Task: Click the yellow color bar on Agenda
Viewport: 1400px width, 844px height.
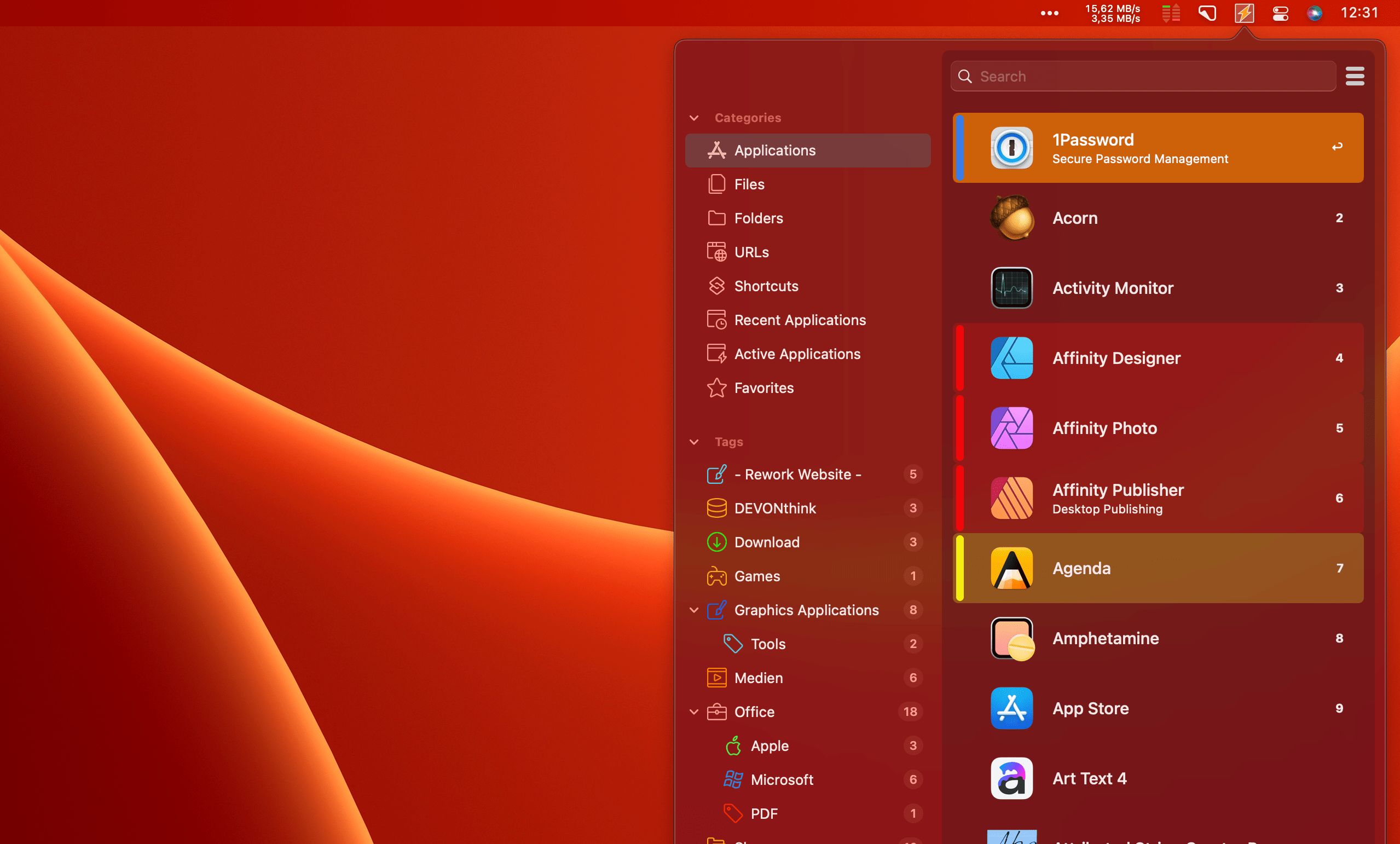Action: 959,568
